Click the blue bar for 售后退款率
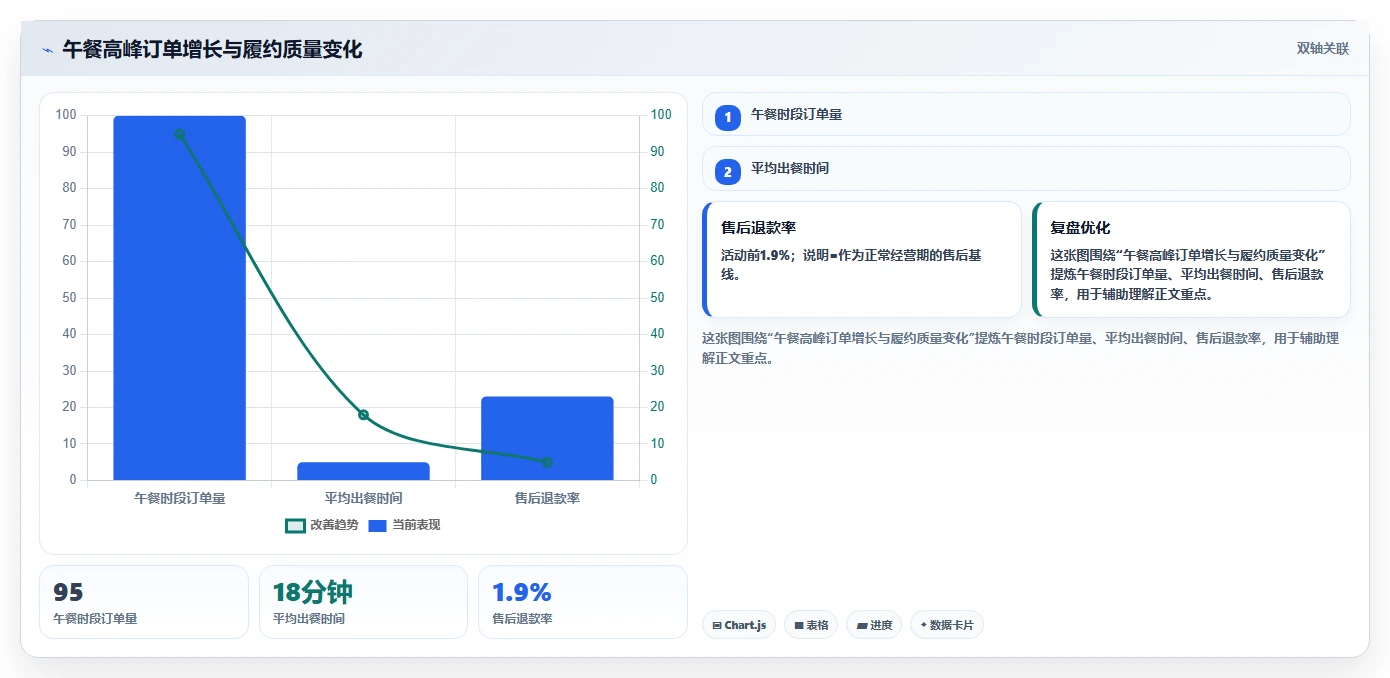The image size is (1390, 678). coord(547,438)
